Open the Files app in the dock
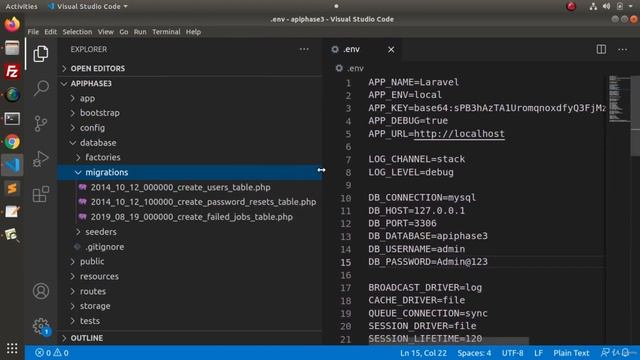This screenshot has height=360, width=640. (12, 48)
